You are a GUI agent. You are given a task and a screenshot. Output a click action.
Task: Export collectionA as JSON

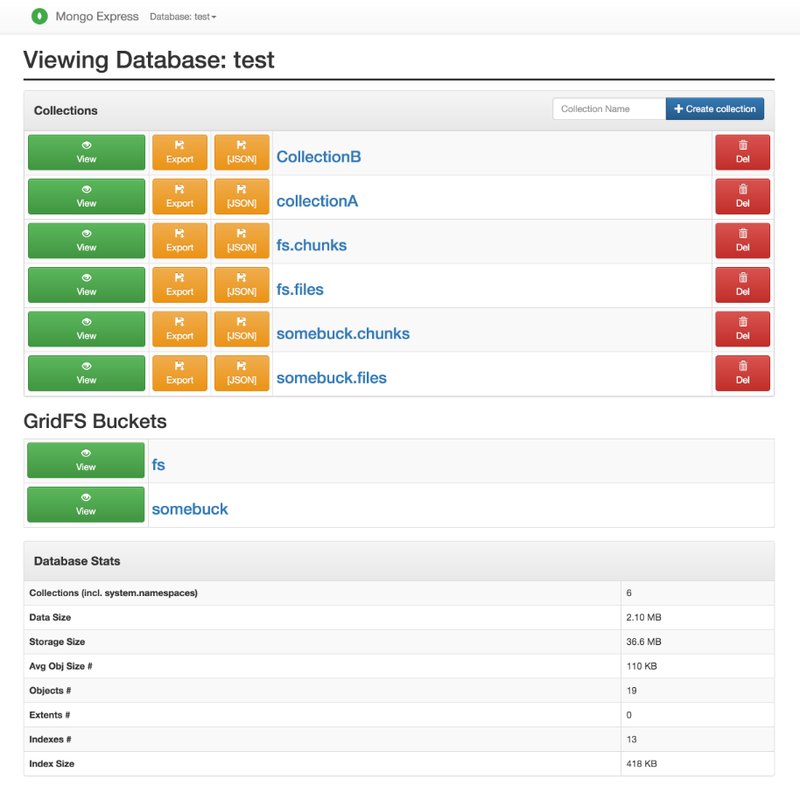pyautogui.click(x=242, y=197)
